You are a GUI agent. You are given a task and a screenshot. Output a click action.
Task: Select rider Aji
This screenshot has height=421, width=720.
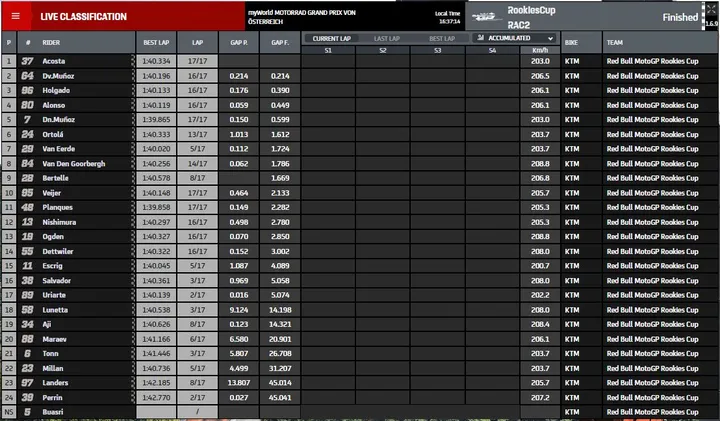point(47,324)
